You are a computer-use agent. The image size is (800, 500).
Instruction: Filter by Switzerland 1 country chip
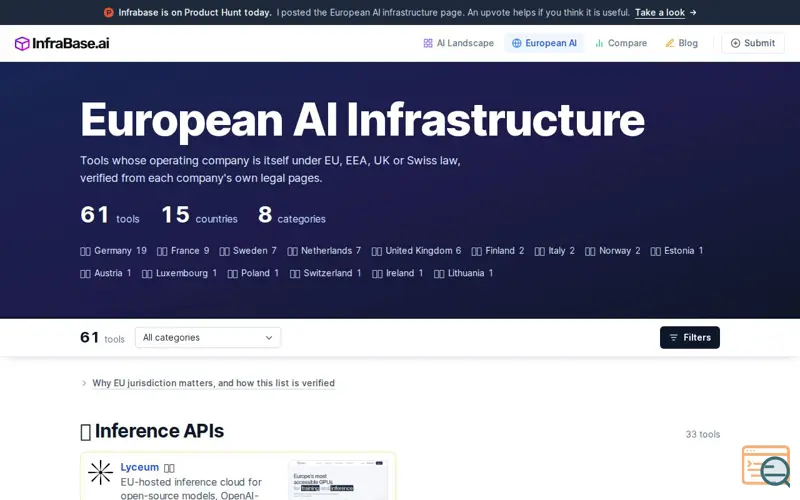click(x=326, y=273)
